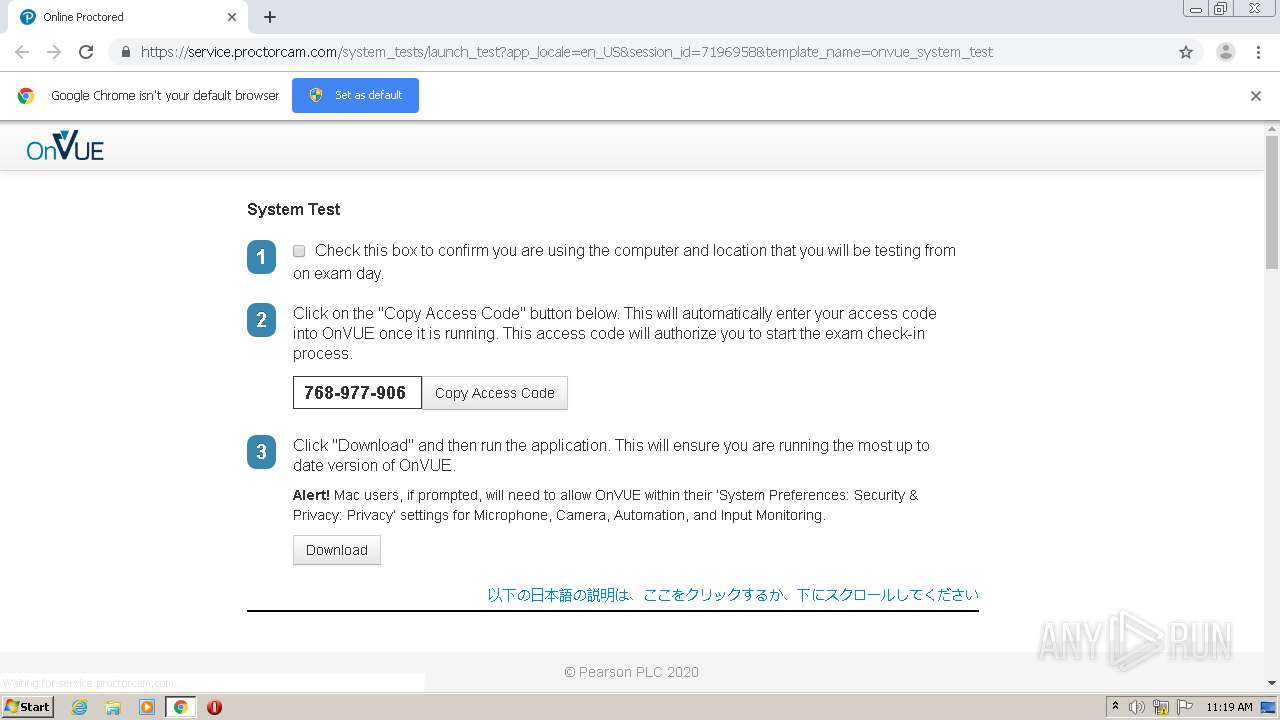The width and height of the screenshot is (1280, 720).
Task: Click the red Opera taskbar icon
Action: (x=214, y=707)
